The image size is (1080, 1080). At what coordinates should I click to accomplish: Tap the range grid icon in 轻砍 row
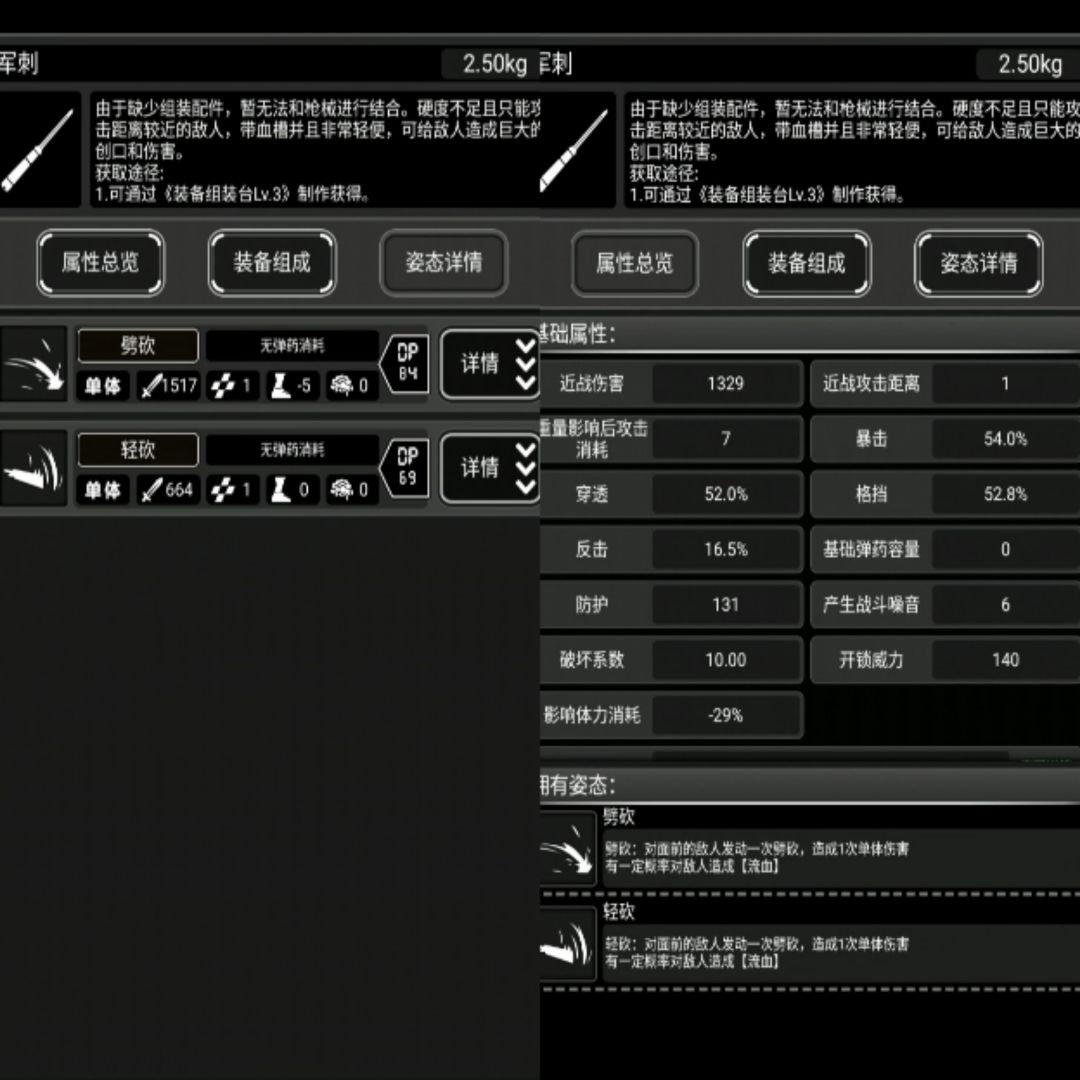[222, 490]
